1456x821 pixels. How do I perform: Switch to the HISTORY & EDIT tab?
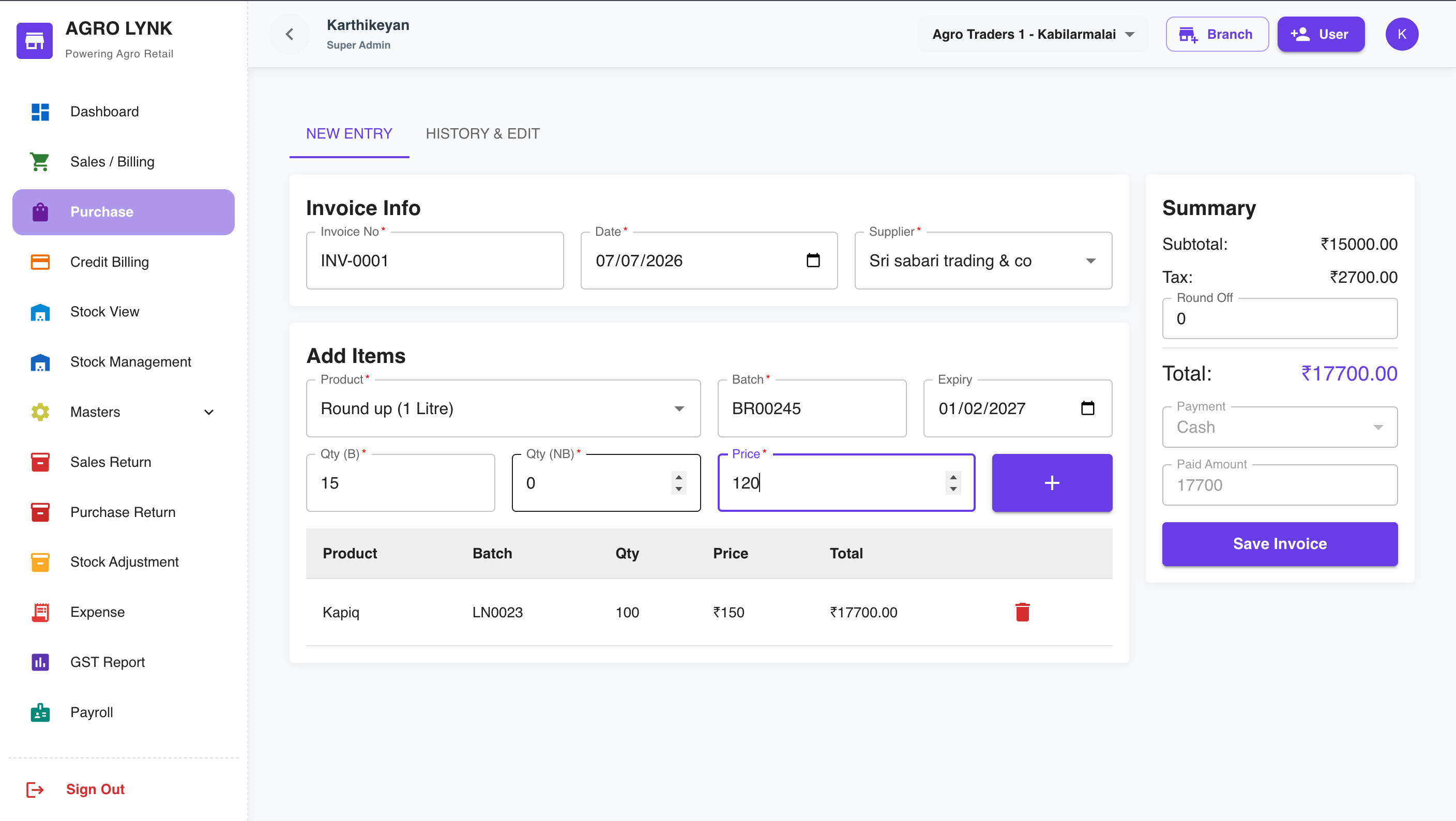click(482, 133)
